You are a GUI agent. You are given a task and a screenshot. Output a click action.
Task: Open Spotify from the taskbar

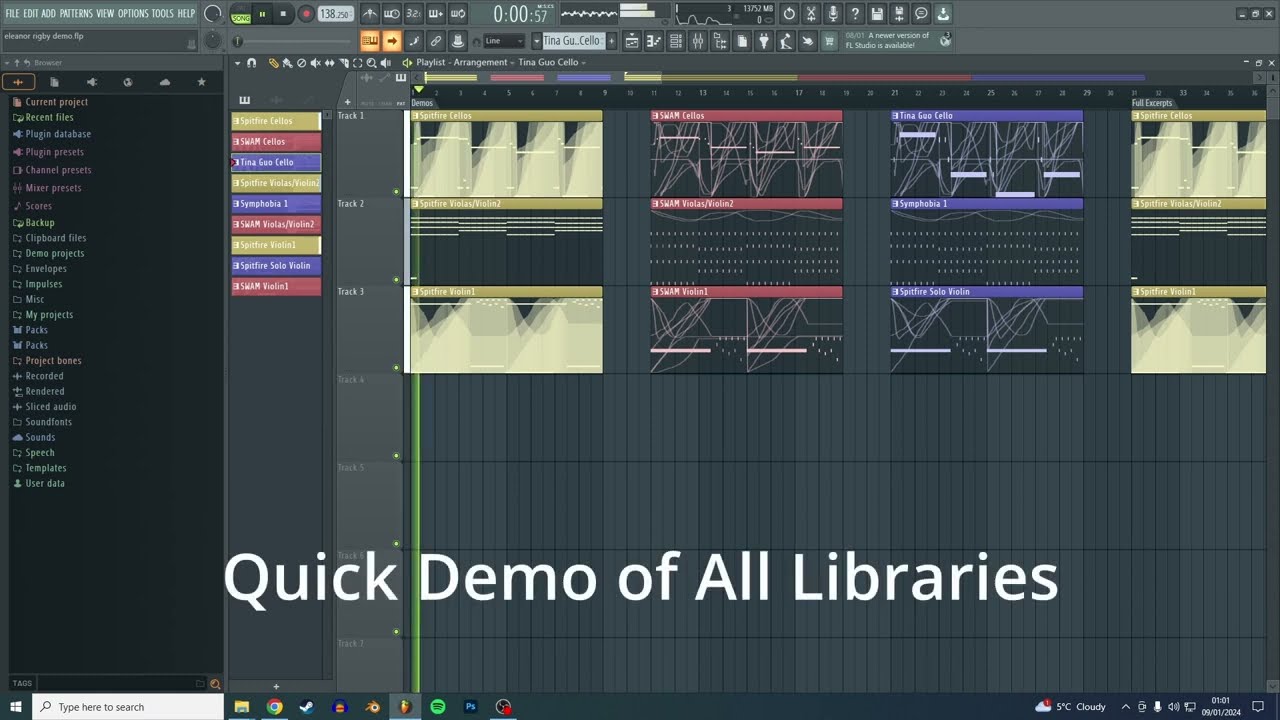coord(438,707)
